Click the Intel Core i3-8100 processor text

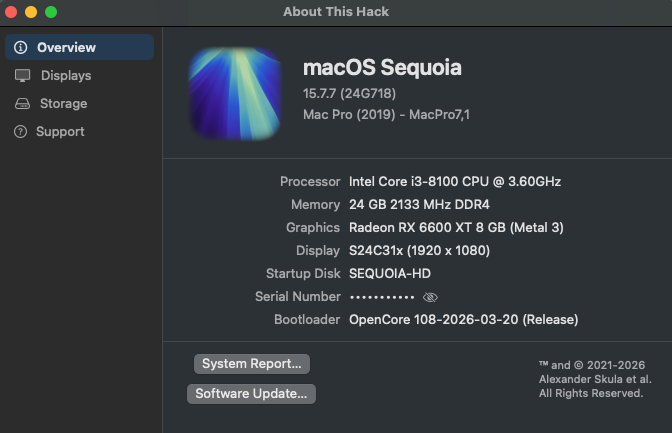pyautogui.click(x=455, y=181)
